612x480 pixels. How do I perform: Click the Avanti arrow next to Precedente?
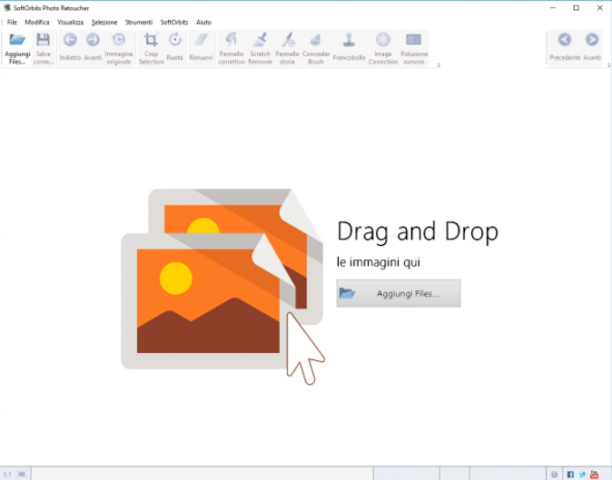pos(592,40)
